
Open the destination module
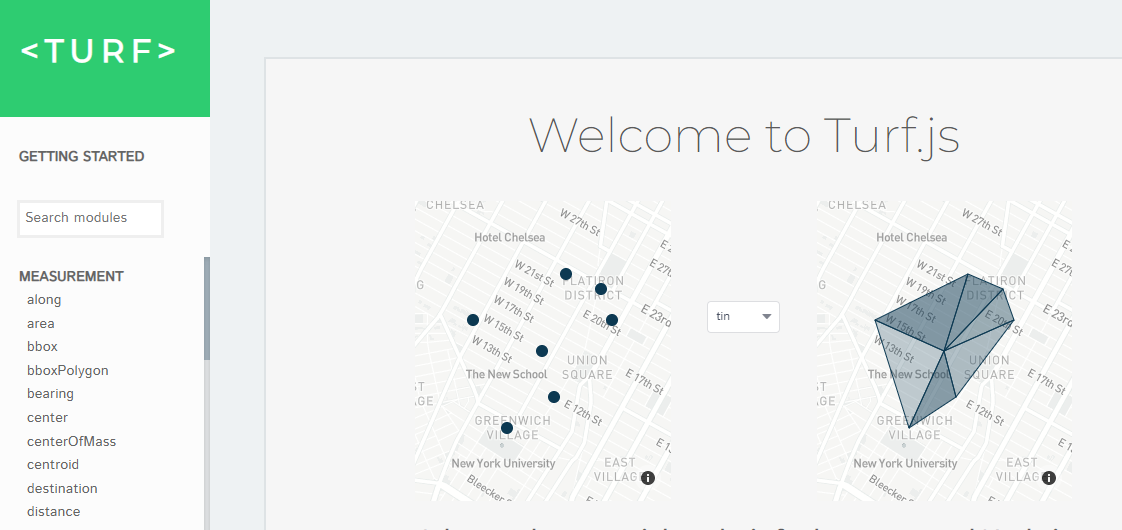[x=62, y=489]
